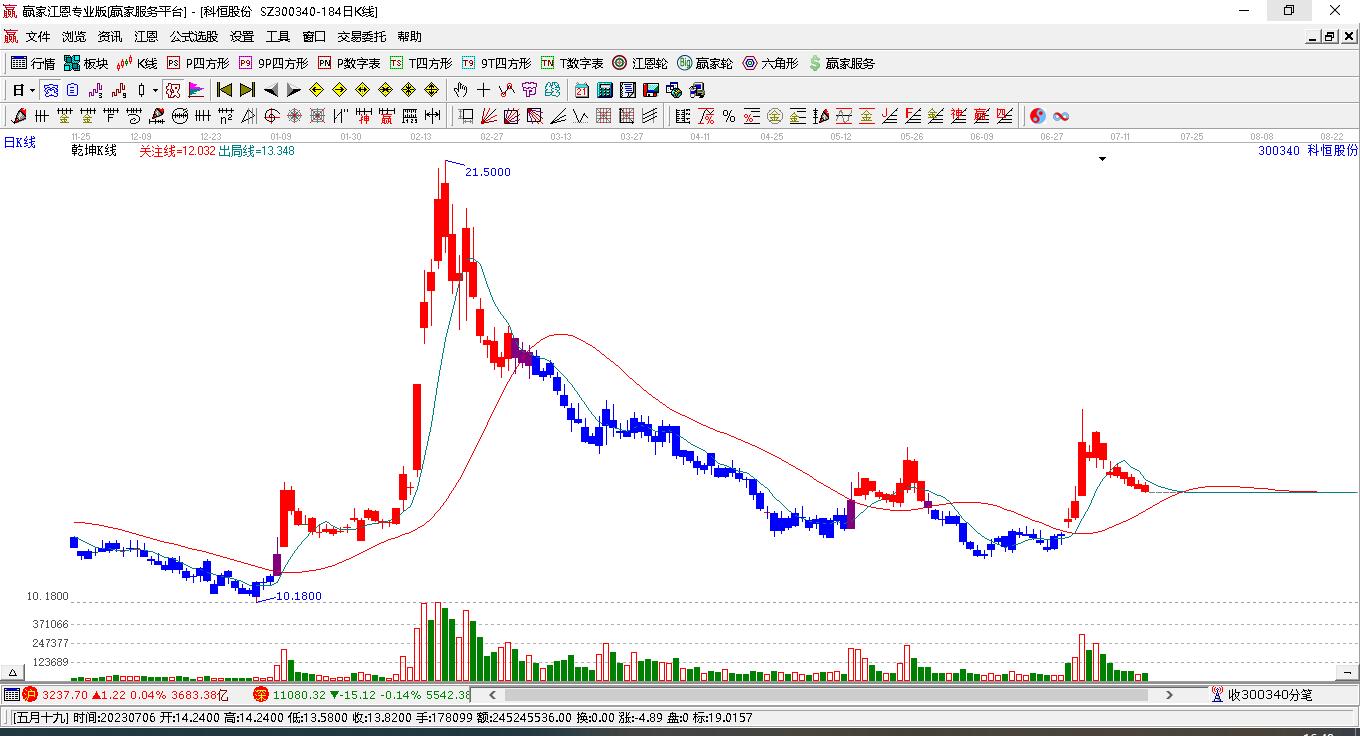
Task: Select the 日K线 chart label
Action: tap(20, 143)
